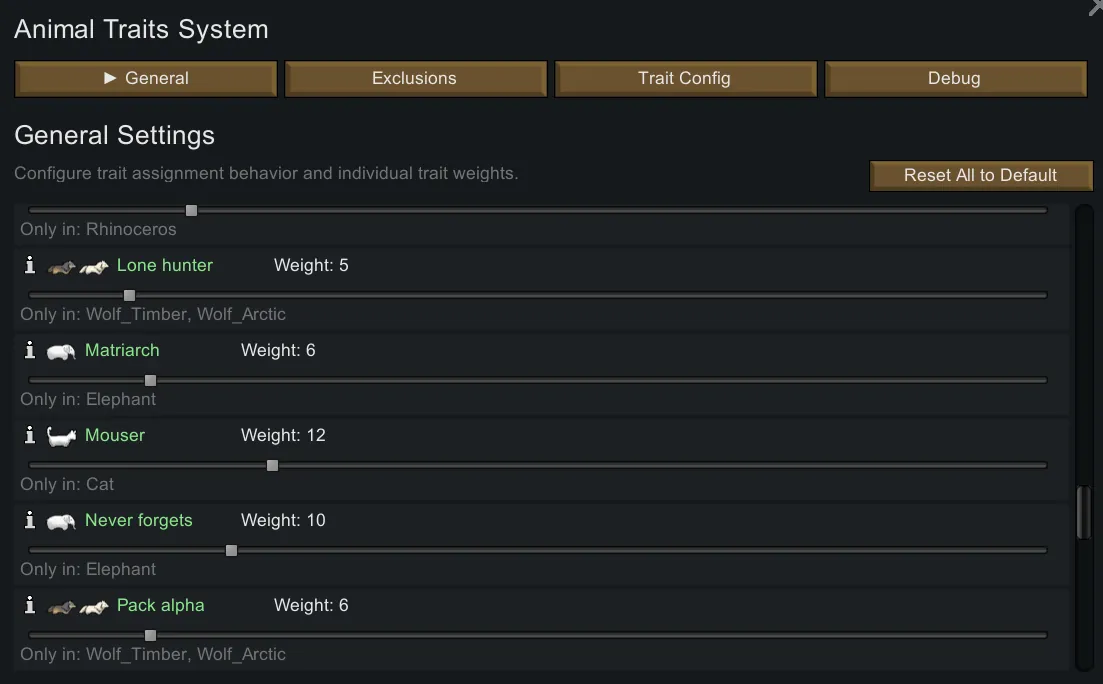Viewport: 1103px width, 684px height.
Task: Click the white arctic wolf icon beside Lone hunter
Action: point(94,266)
